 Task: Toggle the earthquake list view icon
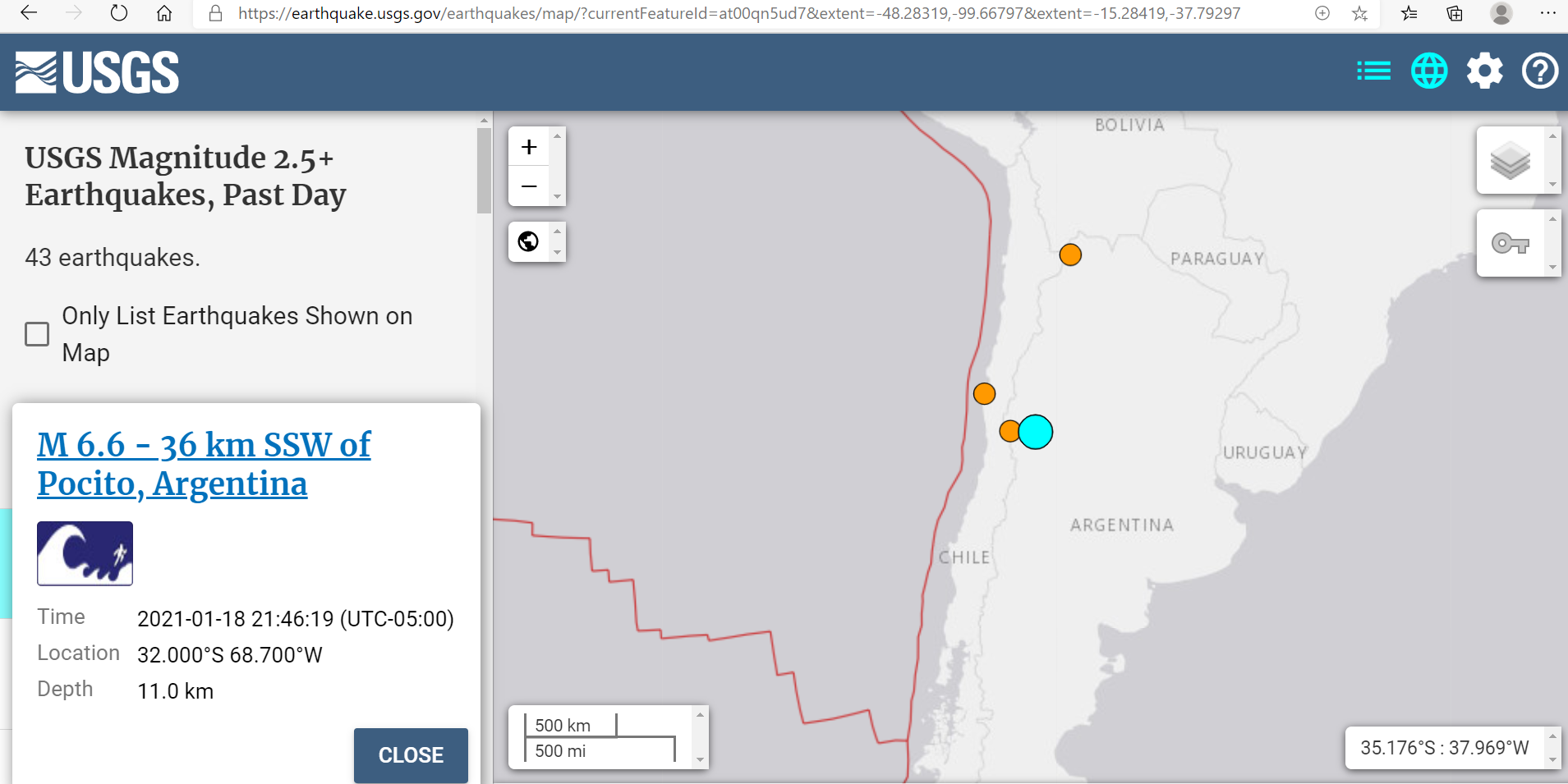pos(1373,71)
